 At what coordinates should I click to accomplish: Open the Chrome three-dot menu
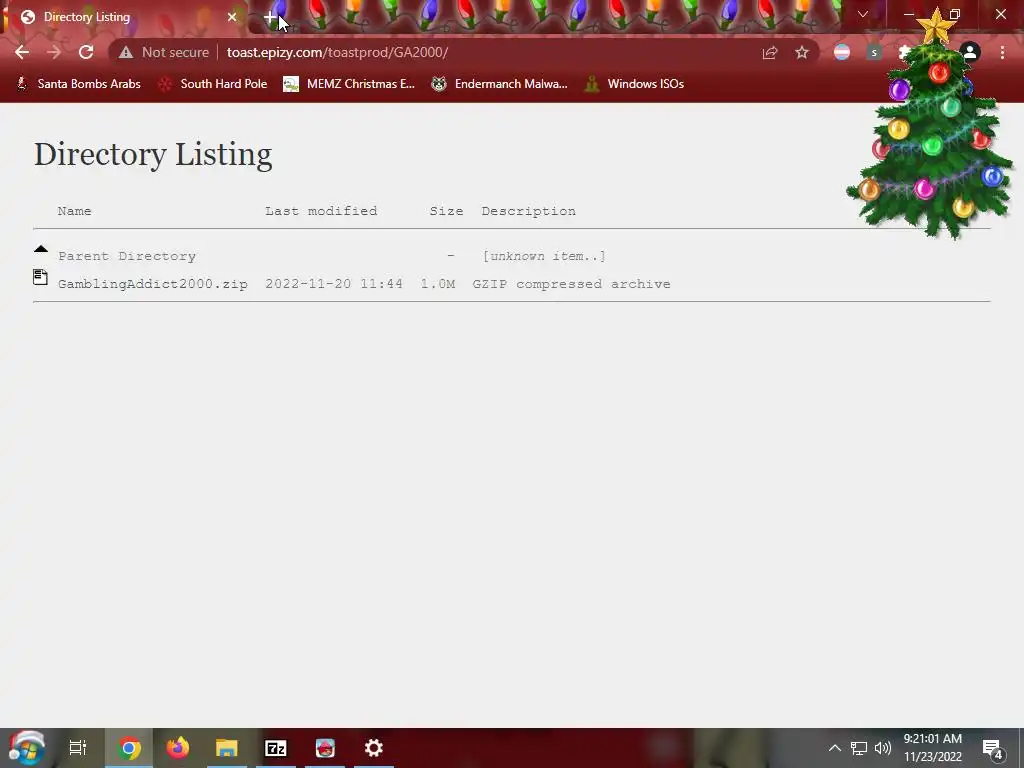[x=1002, y=52]
